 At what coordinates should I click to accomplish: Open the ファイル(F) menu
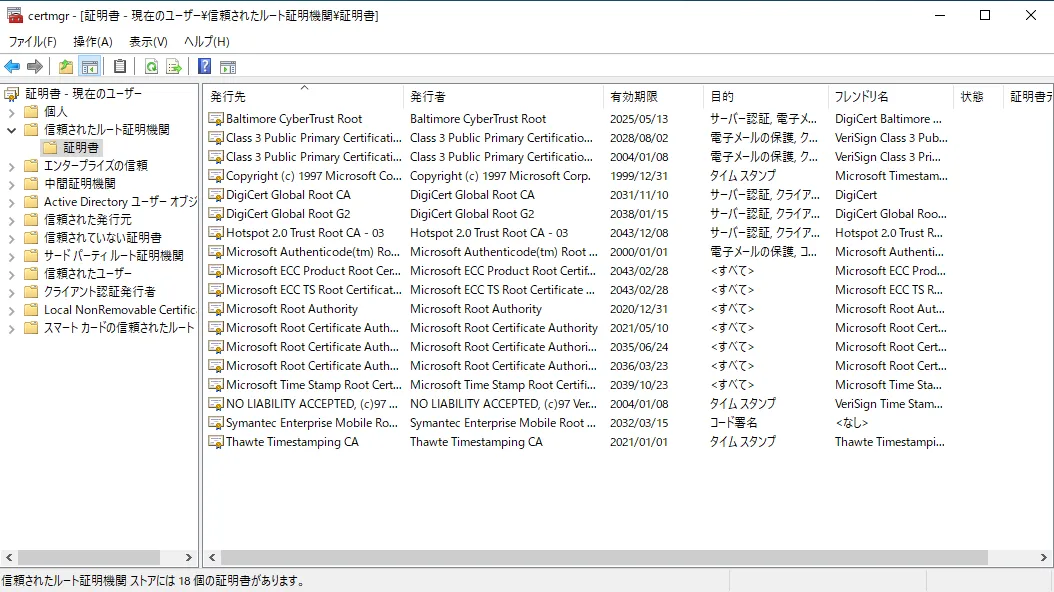pos(32,42)
